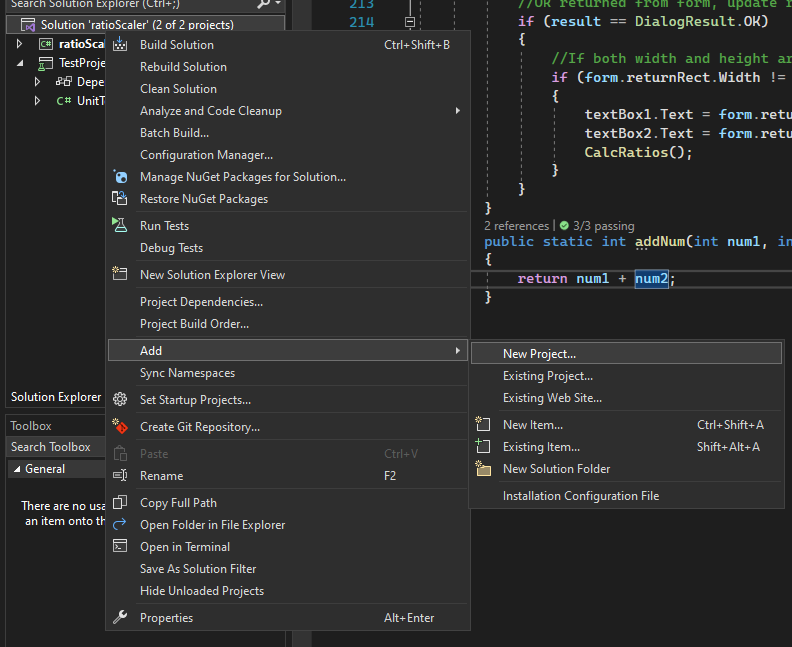The height and width of the screenshot is (647, 792).
Task: Click the Dependencies node icon
Action: 63,81
